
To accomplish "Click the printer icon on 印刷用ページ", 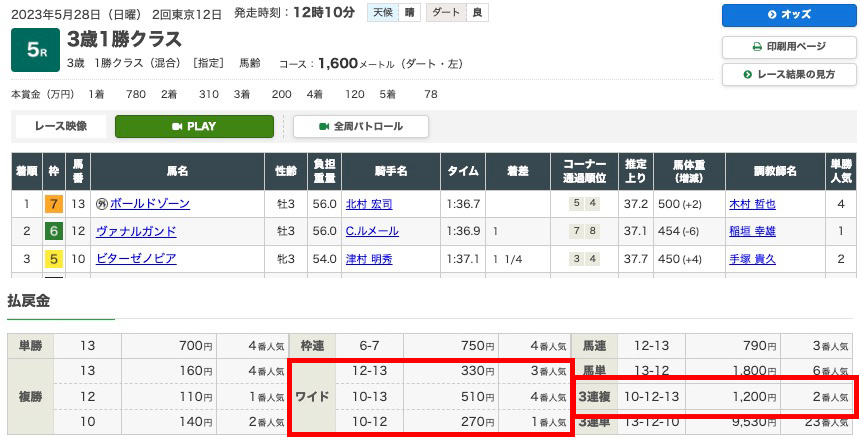I will pos(757,47).
